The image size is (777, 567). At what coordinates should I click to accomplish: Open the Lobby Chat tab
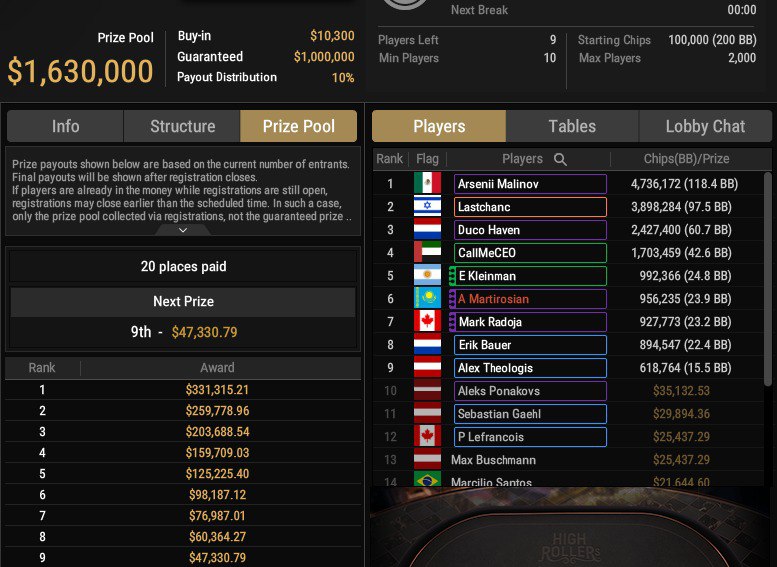[x=705, y=126]
